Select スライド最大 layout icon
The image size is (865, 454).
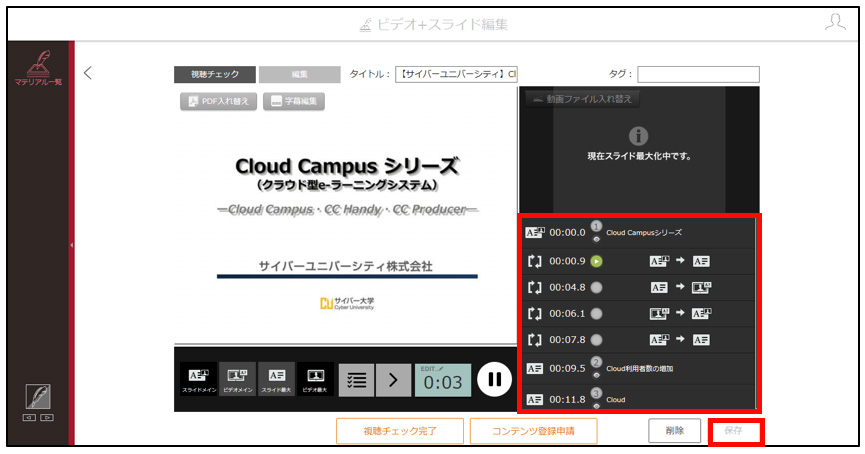pyautogui.click(x=276, y=380)
